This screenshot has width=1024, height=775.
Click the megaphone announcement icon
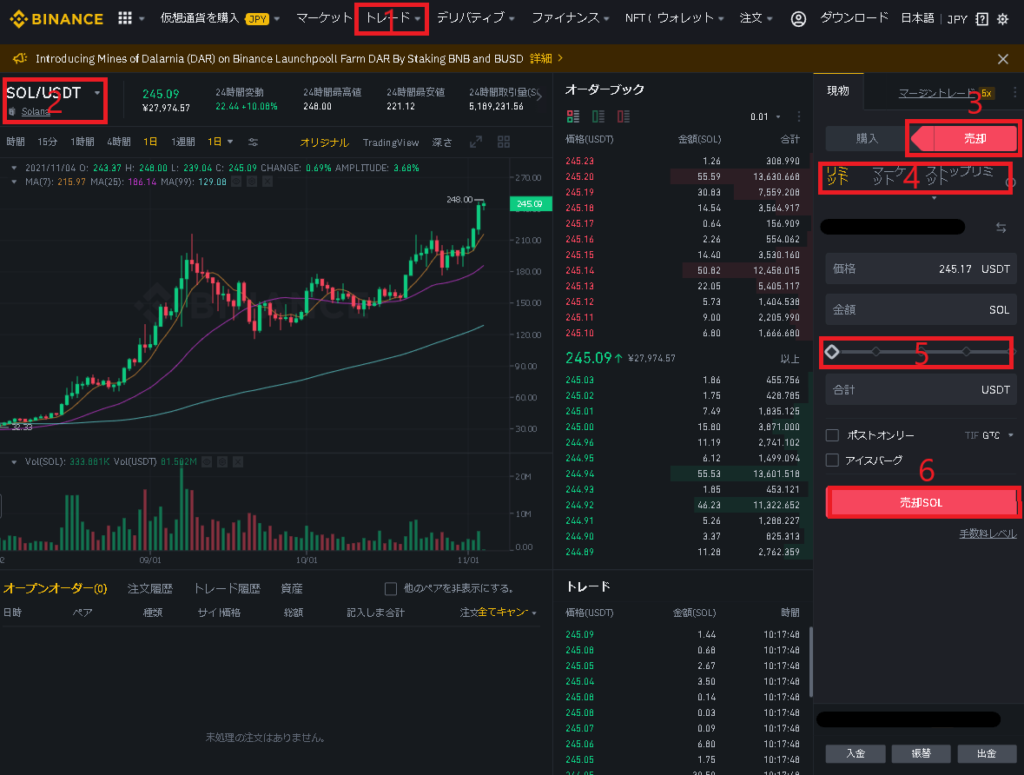20,59
